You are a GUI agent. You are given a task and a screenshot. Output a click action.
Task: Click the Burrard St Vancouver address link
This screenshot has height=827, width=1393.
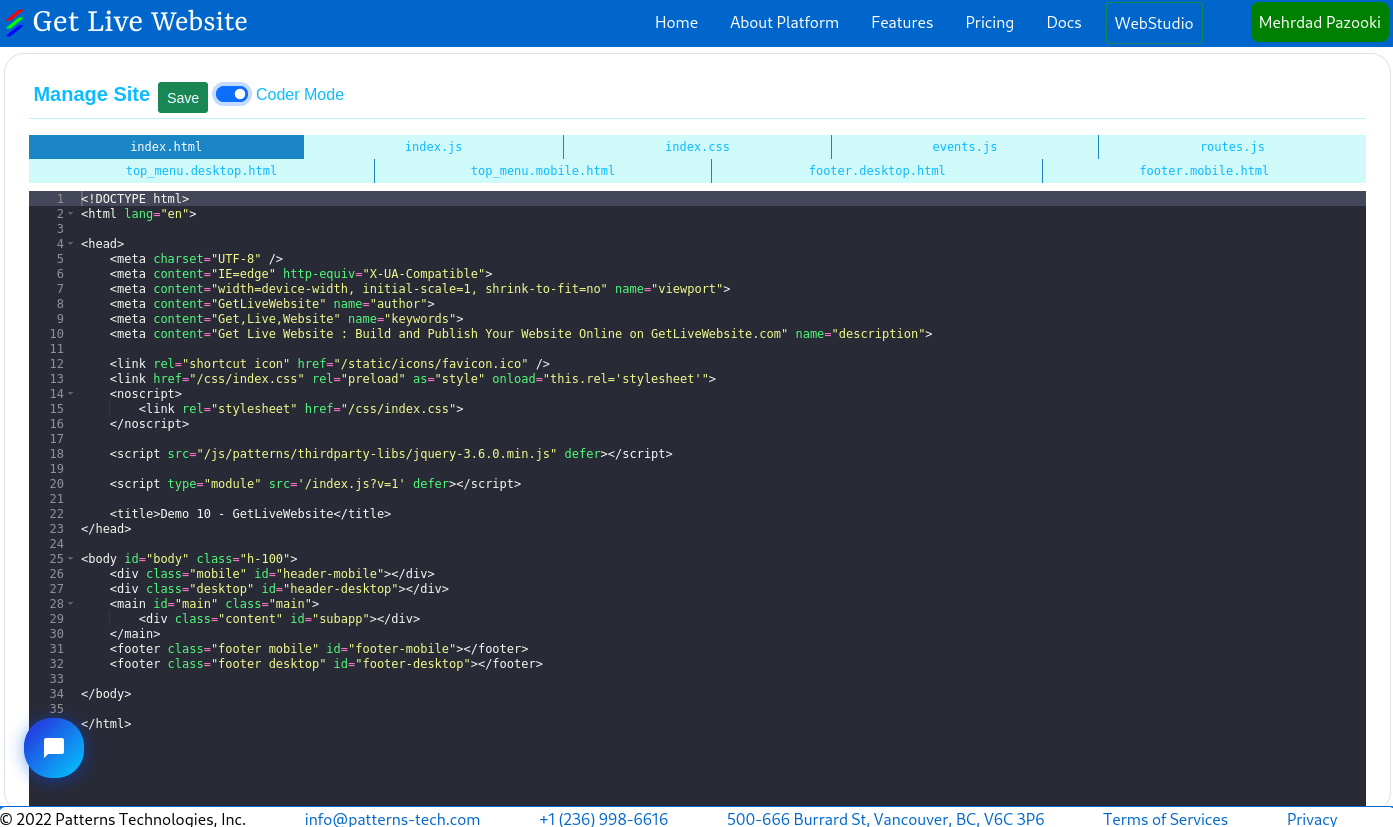(x=885, y=819)
